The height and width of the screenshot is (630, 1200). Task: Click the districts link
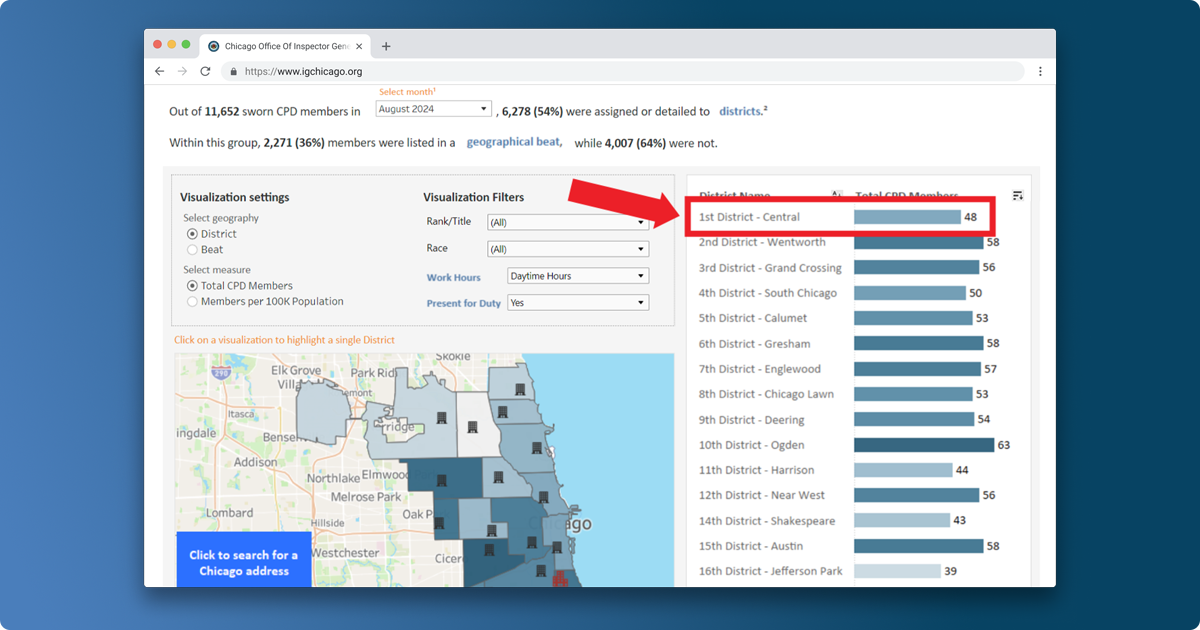pos(742,111)
